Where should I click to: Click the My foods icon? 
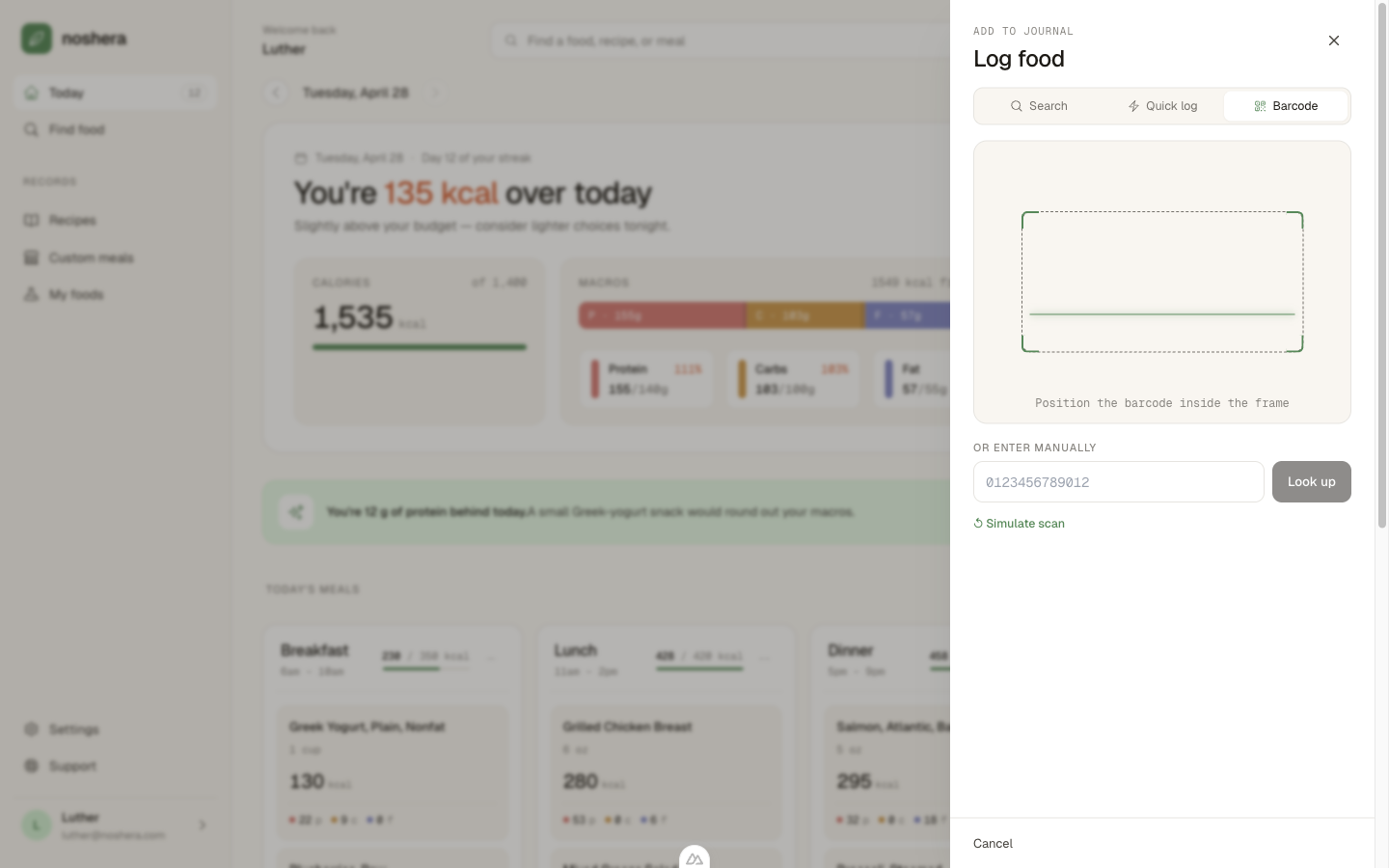(31, 294)
